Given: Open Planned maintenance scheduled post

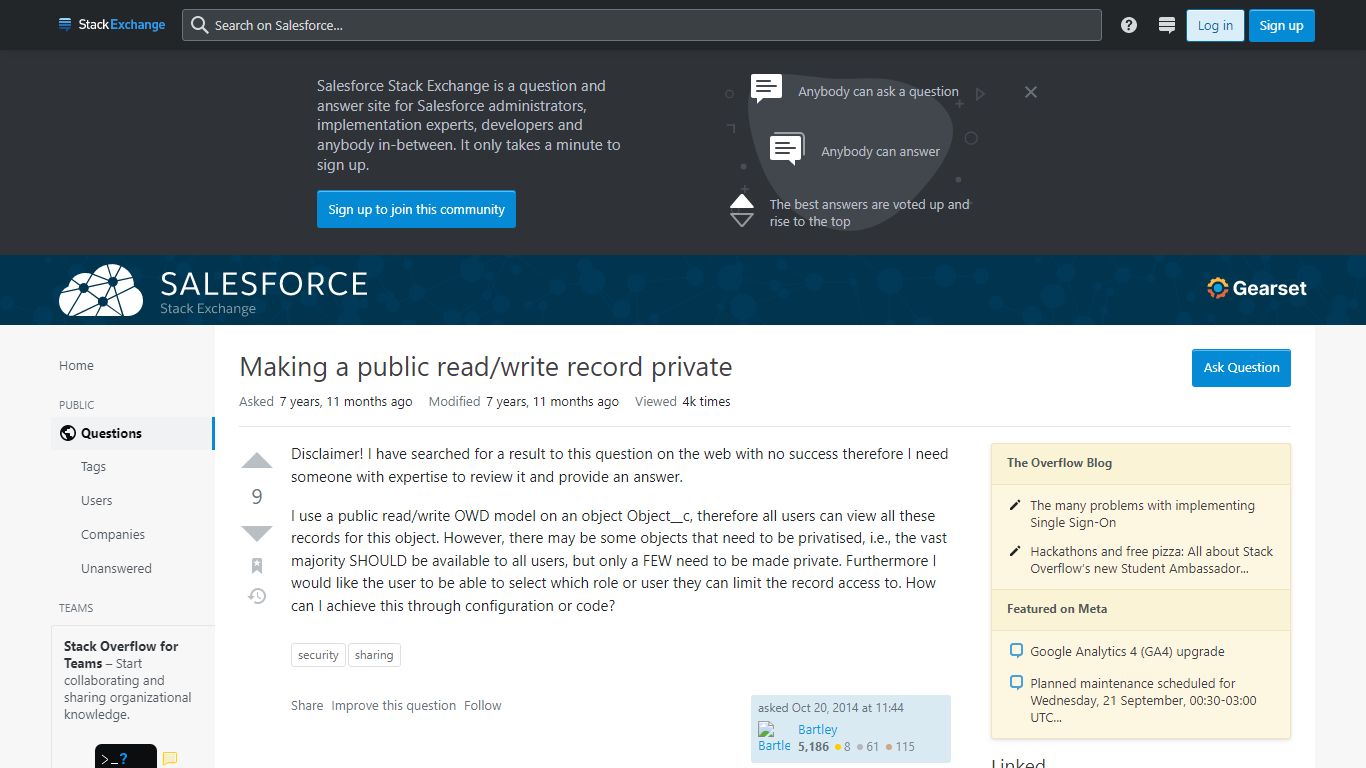Looking at the screenshot, I should (1143, 700).
